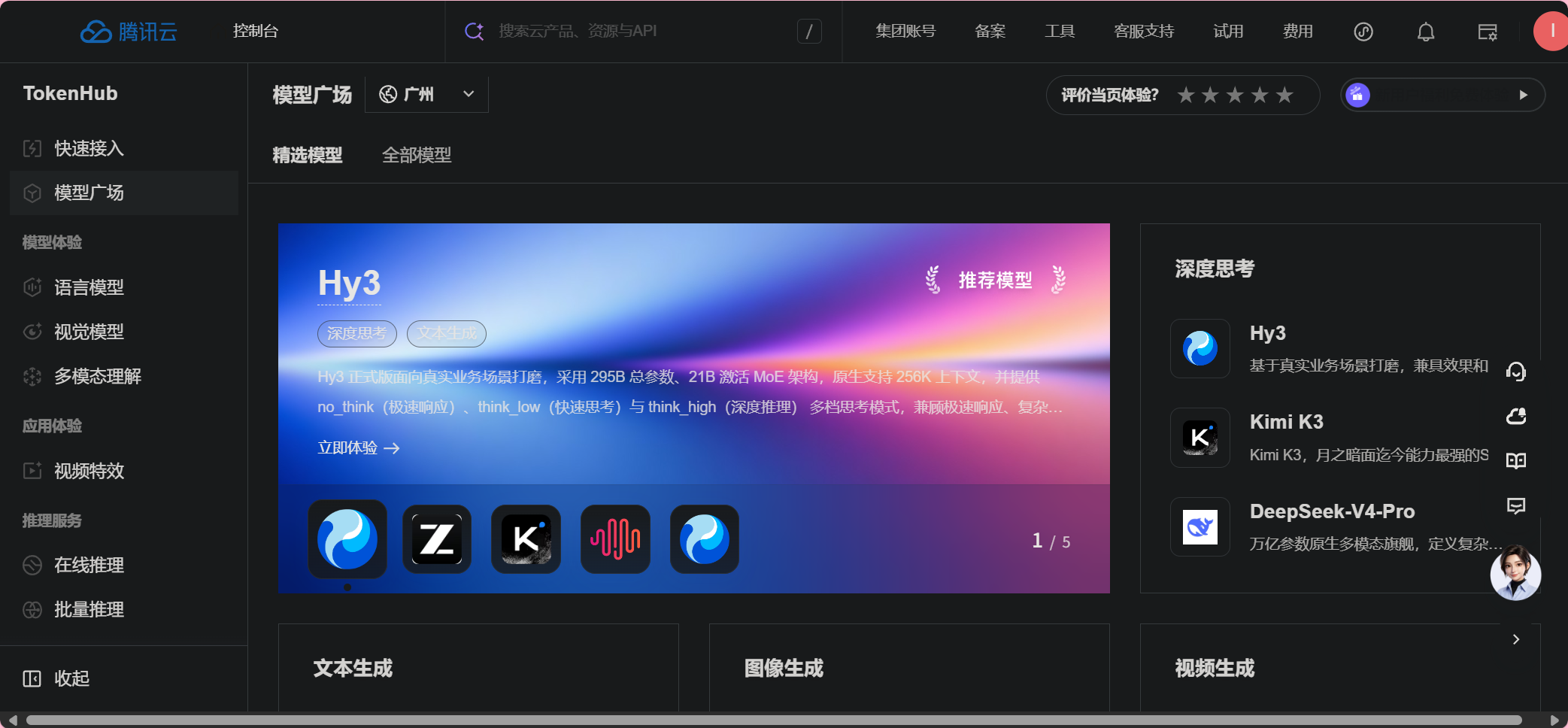Click the 批量推理 sidebar icon
Image resolution: width=1568 pixels, height=728 pixels.
pos(32,609)
